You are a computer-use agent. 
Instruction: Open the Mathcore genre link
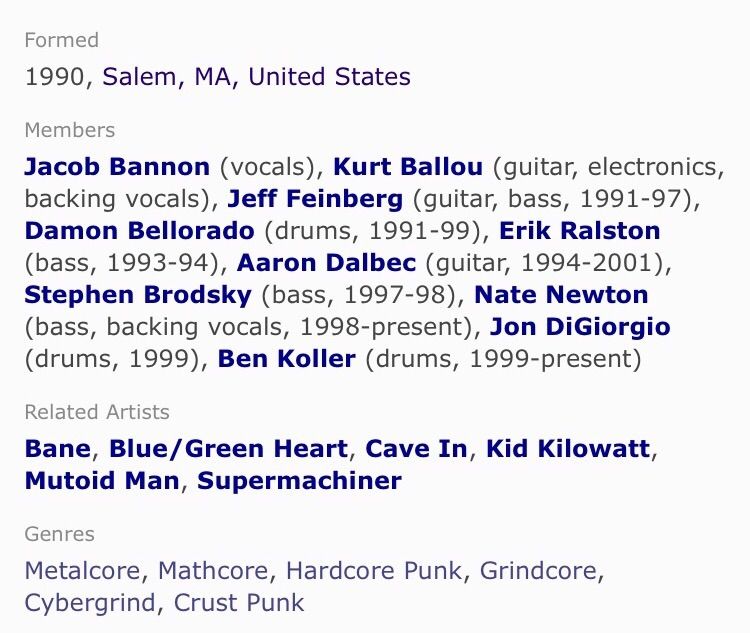pyautogui.click(x=213, y=571)
